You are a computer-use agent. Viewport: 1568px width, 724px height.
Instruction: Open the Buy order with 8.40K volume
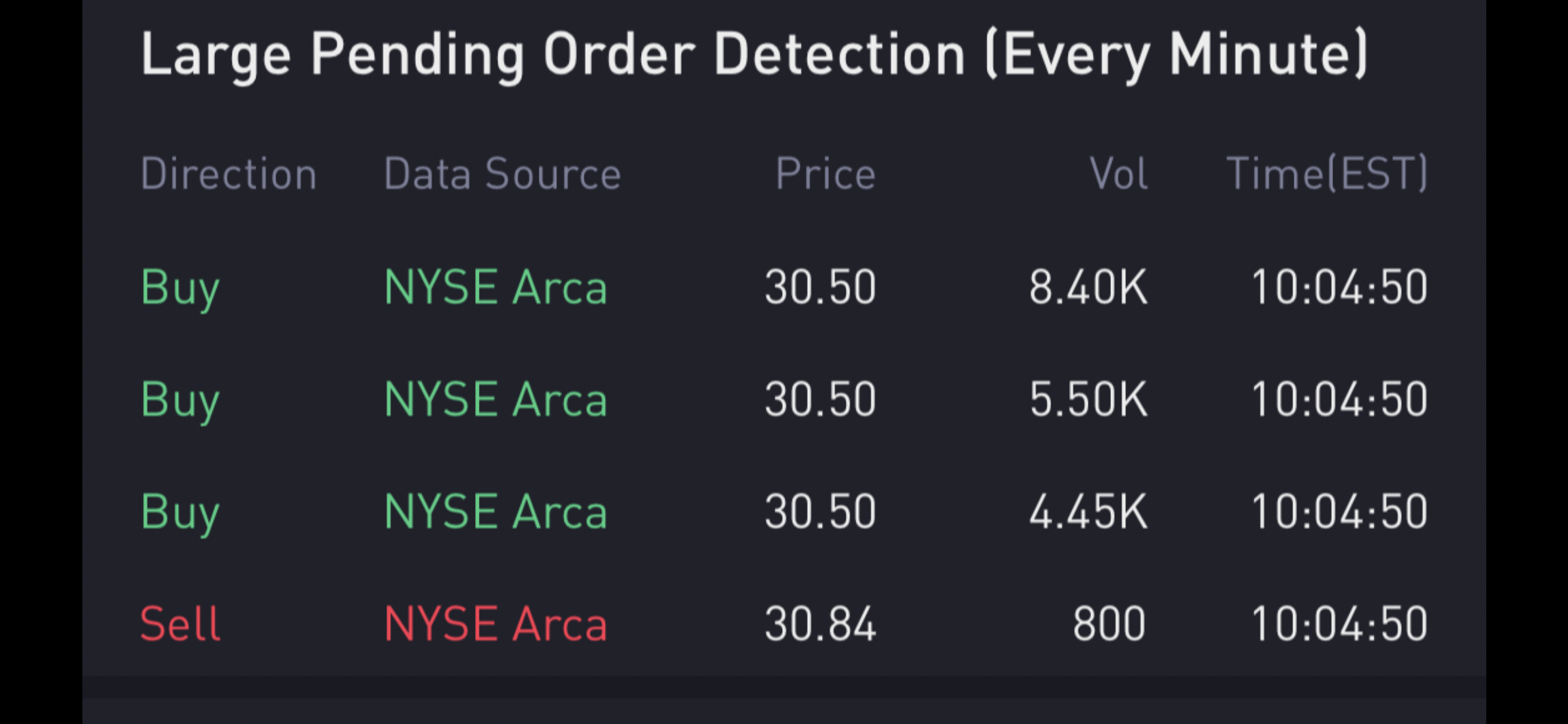[784, 287]
